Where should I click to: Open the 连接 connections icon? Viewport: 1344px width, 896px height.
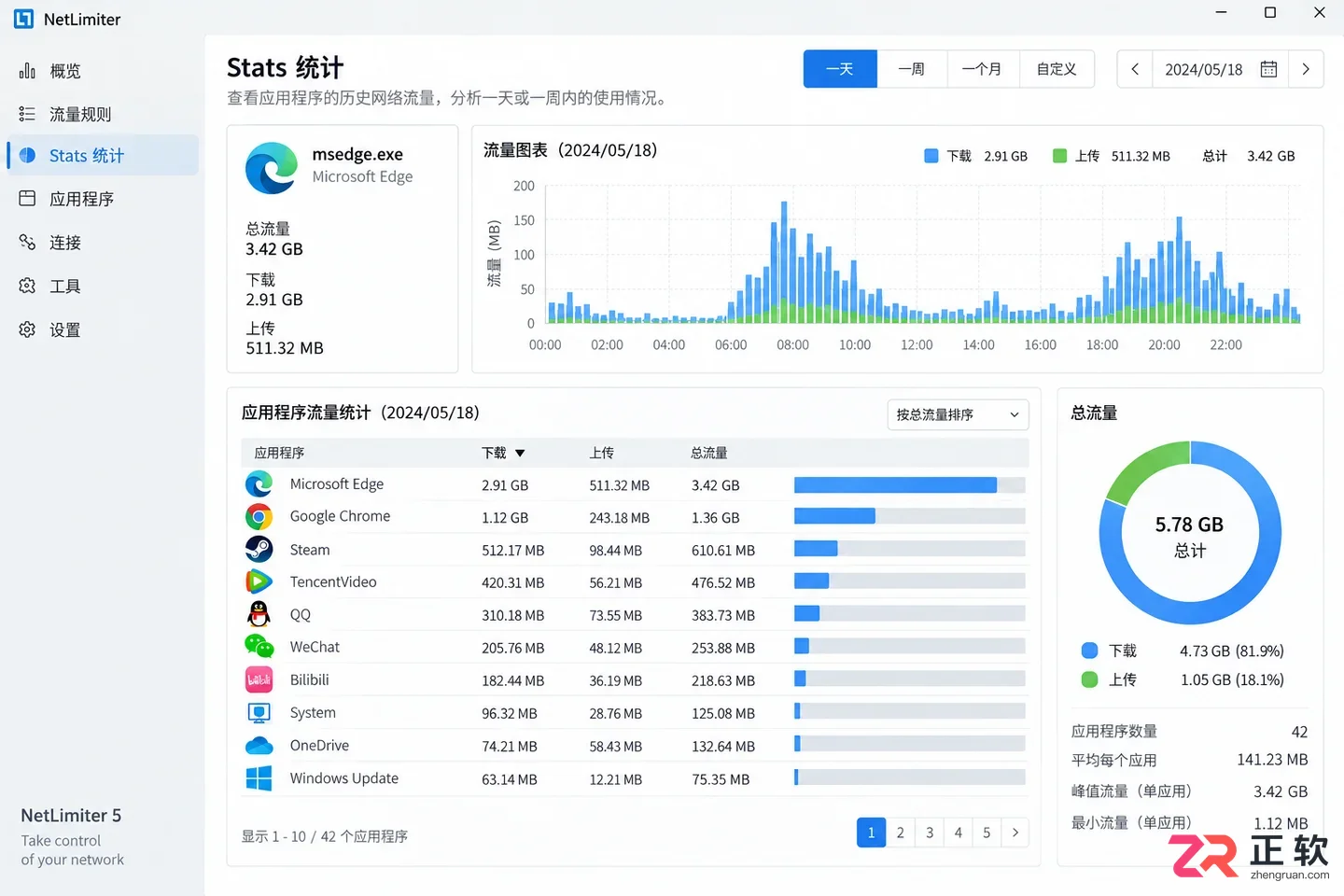coord(27,242)
